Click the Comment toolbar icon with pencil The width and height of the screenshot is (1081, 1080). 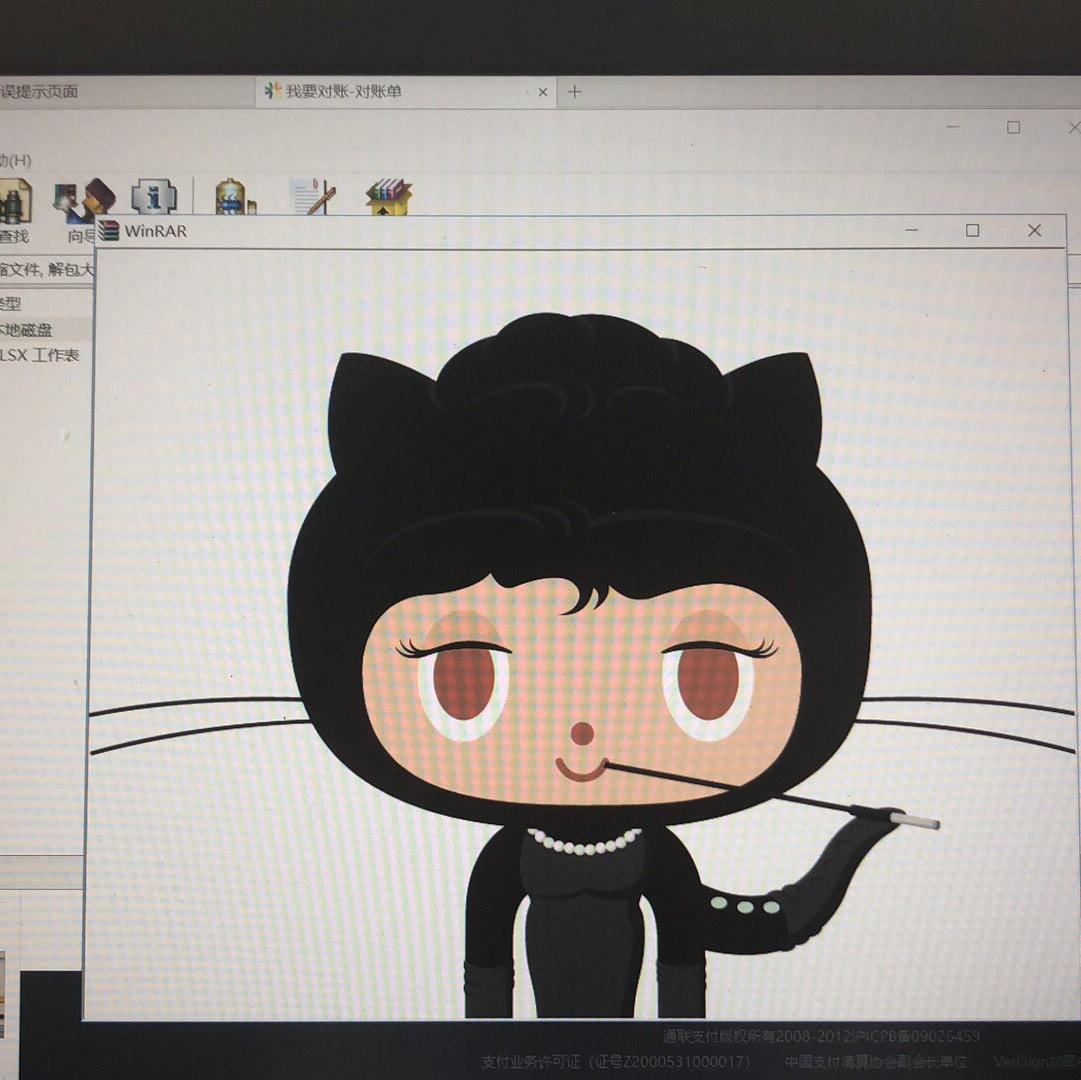point(311,195)
